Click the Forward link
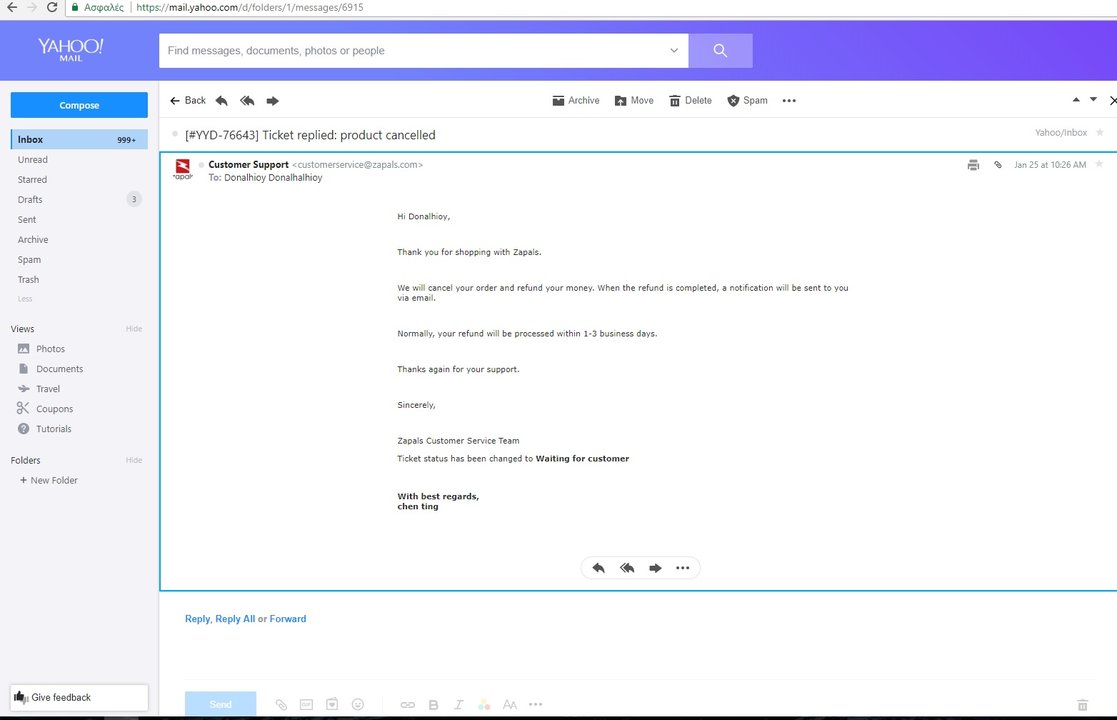 coord(288,619)
